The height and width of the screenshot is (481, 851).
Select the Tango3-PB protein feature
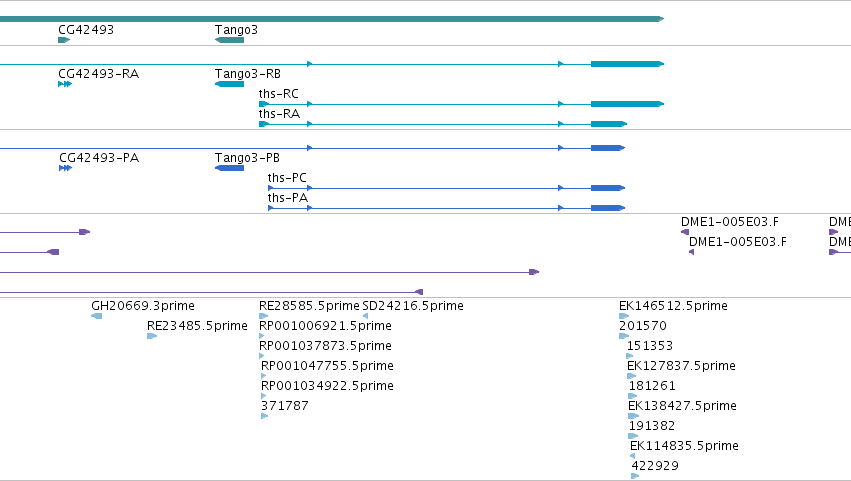(230, 168)
